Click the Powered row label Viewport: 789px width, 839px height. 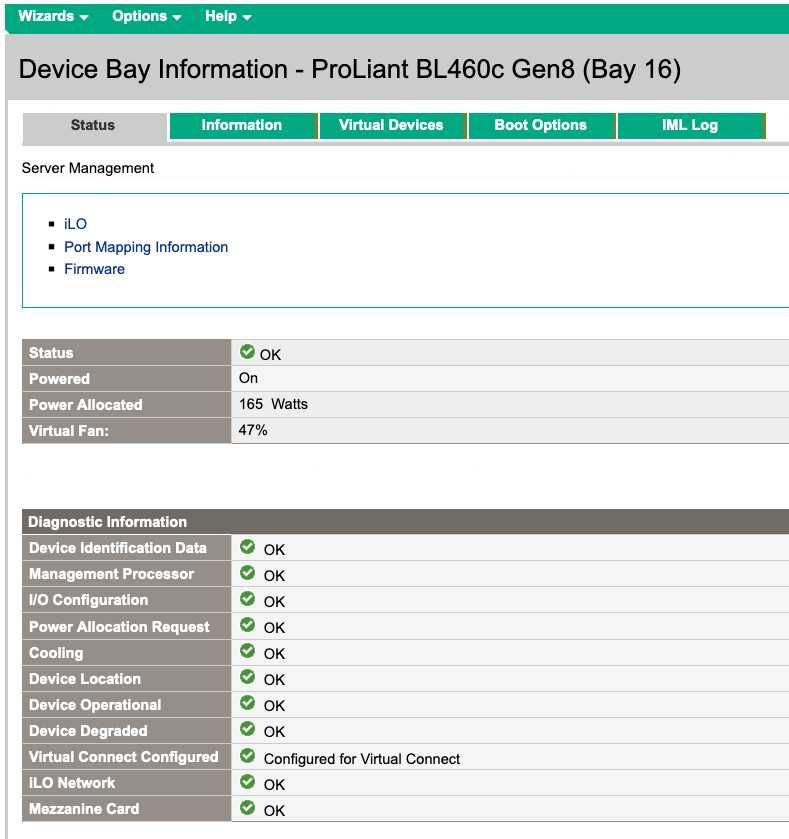coord(59,379)
